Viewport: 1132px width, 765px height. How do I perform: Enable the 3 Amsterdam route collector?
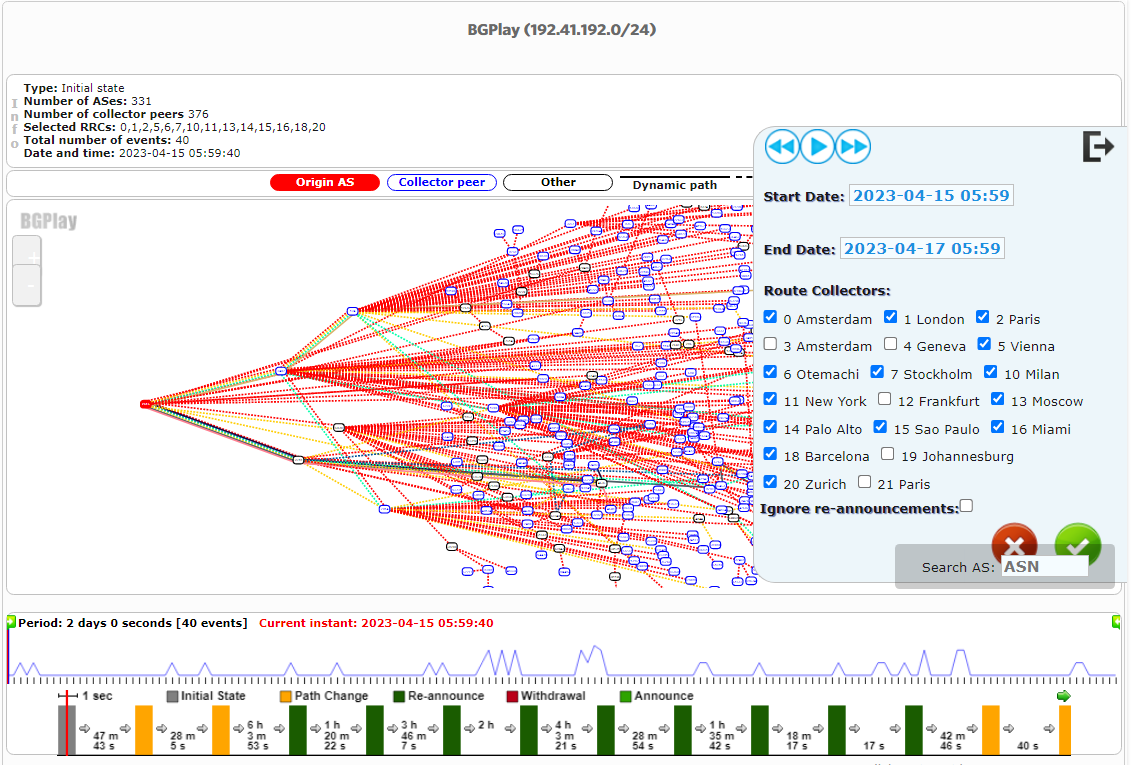(x=770, y=344)
